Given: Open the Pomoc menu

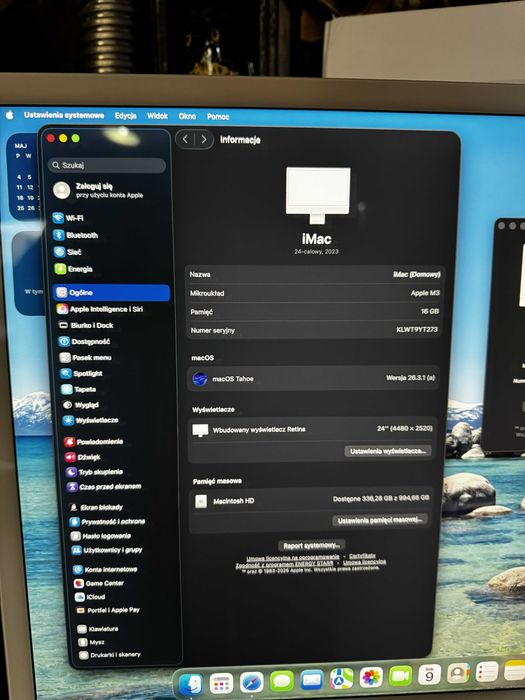Looking at the screenshot, I should pos(218,117).
